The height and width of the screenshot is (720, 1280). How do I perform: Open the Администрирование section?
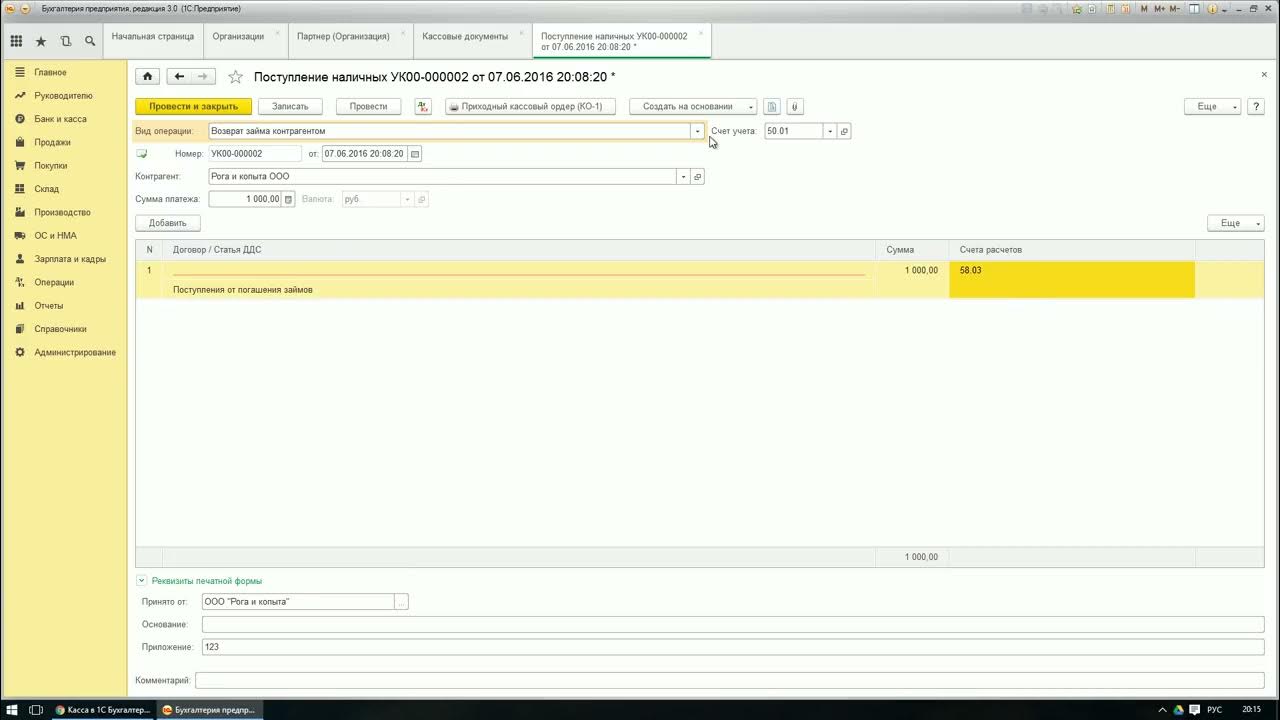click(75, 352)
